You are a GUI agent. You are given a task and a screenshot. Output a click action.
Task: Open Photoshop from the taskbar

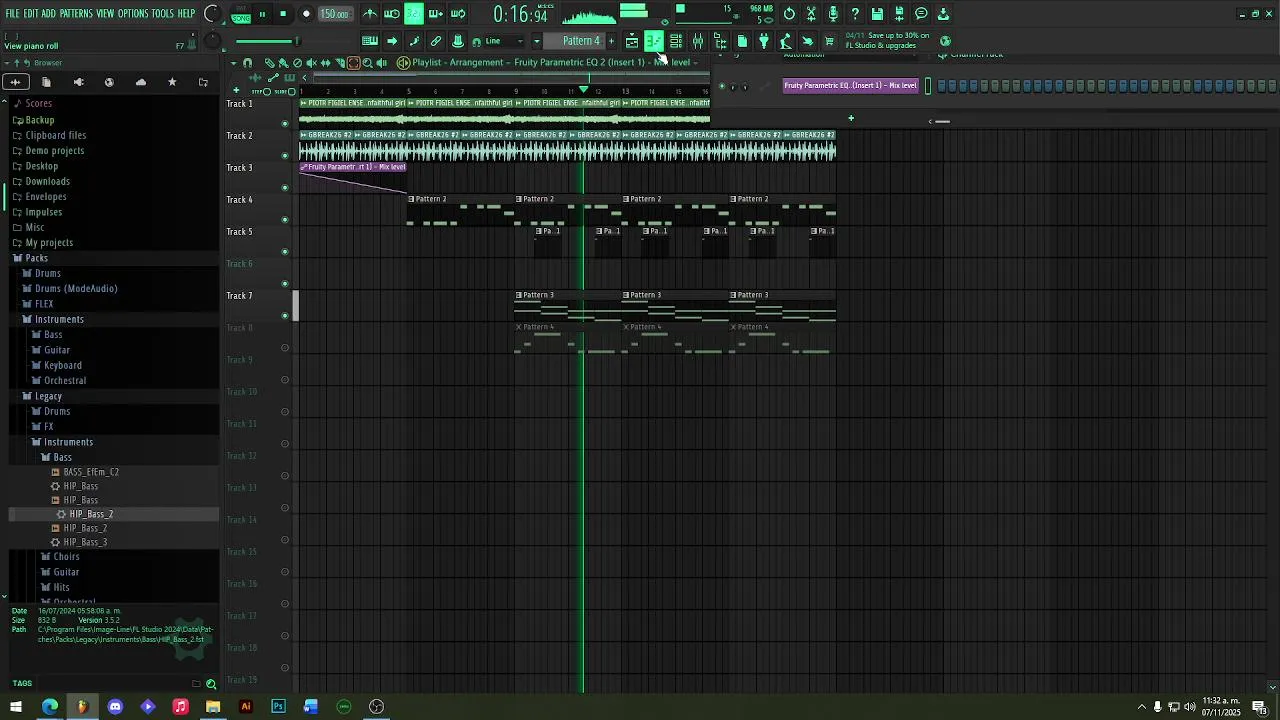[278, 706]
